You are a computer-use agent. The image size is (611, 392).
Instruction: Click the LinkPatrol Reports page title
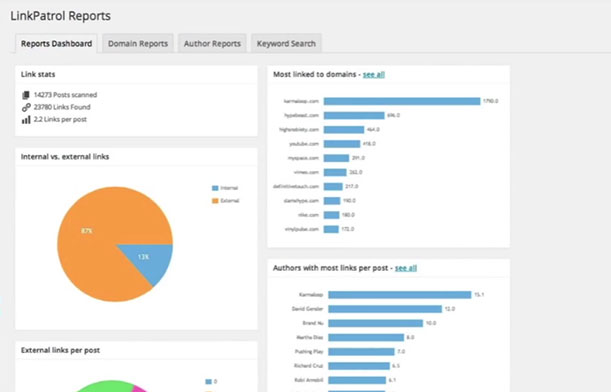(60, 16)
